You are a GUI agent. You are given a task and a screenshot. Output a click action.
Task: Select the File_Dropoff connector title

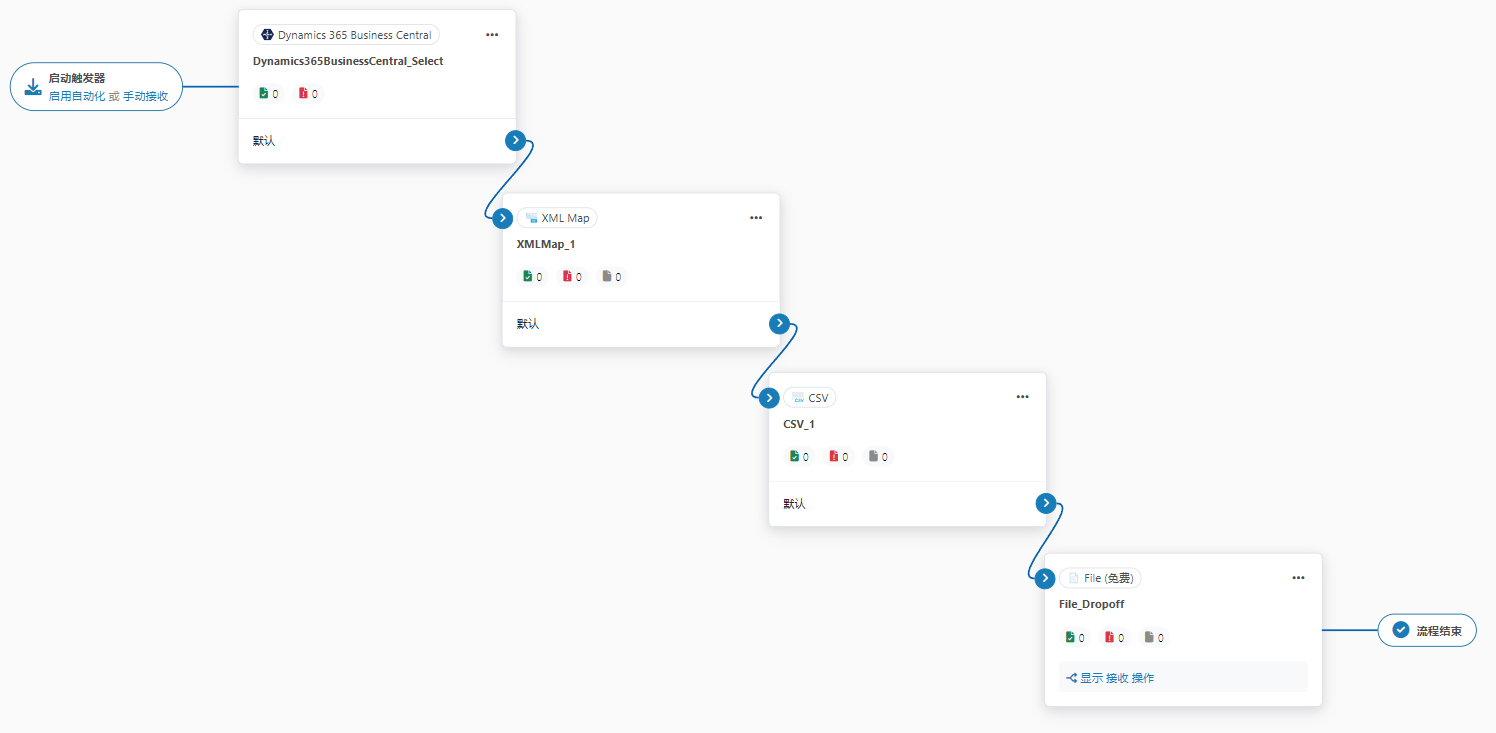tap(1091, 604)
